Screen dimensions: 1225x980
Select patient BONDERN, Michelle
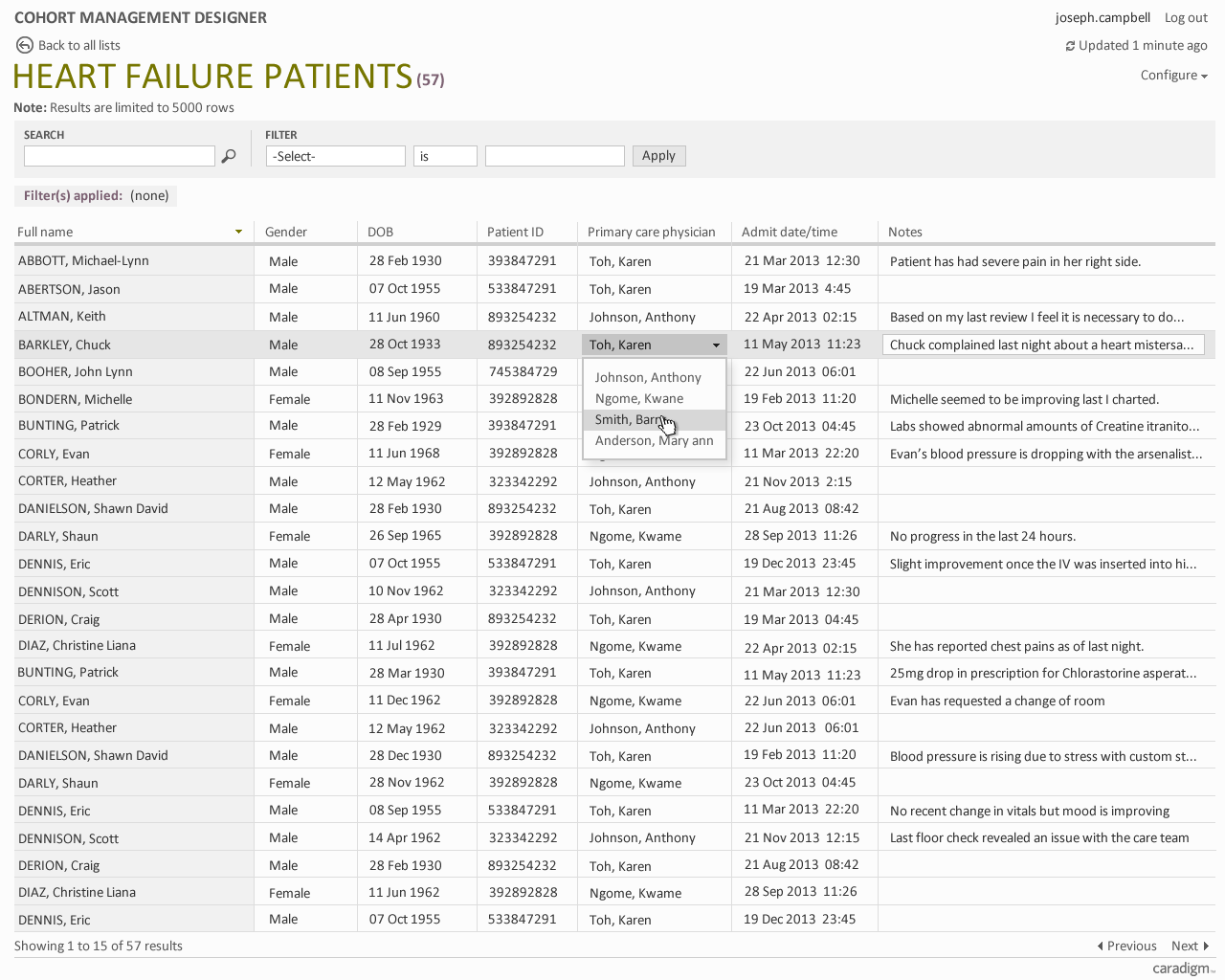click(x=75, y=399)
